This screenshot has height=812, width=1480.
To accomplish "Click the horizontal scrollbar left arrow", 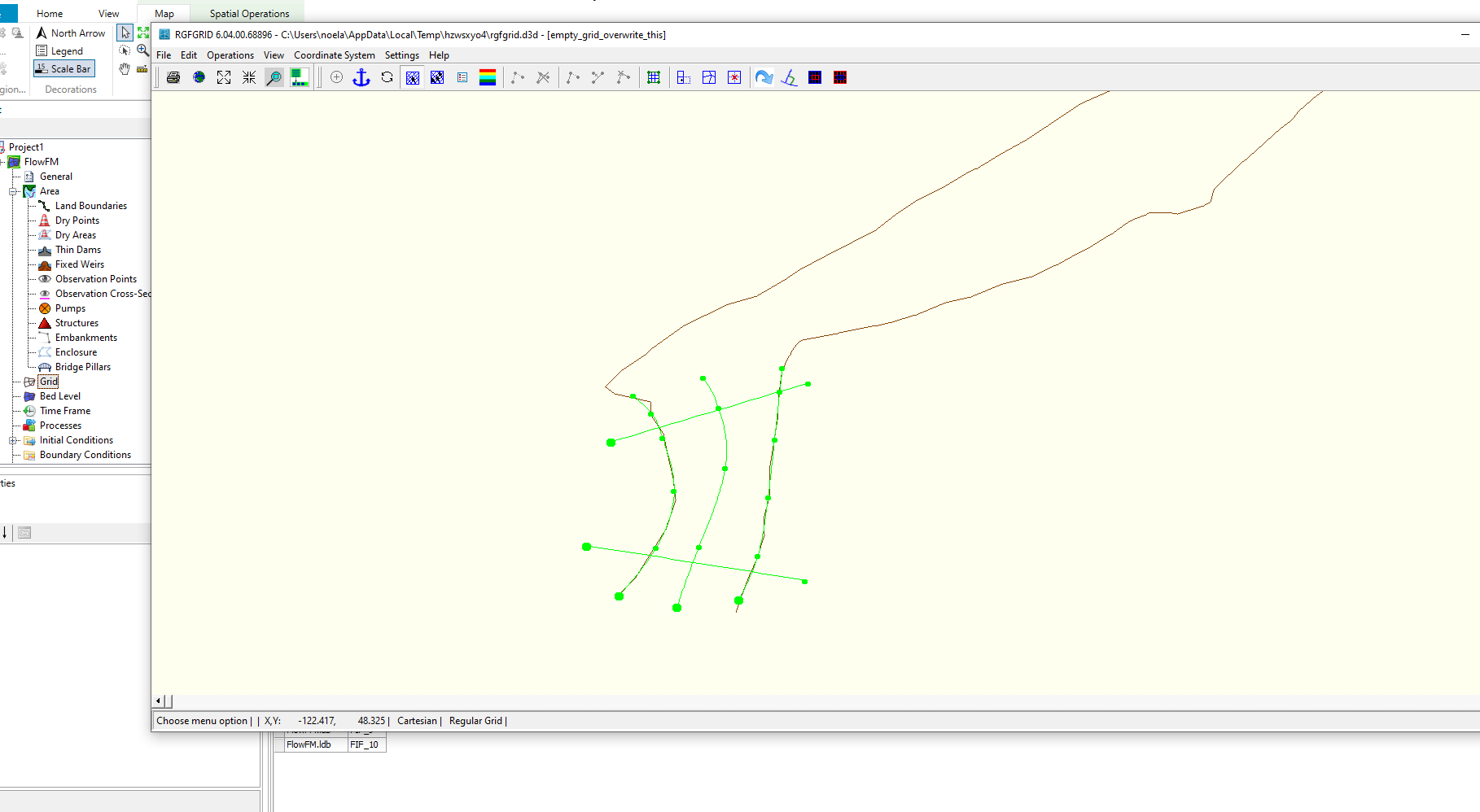I will 158,701.
